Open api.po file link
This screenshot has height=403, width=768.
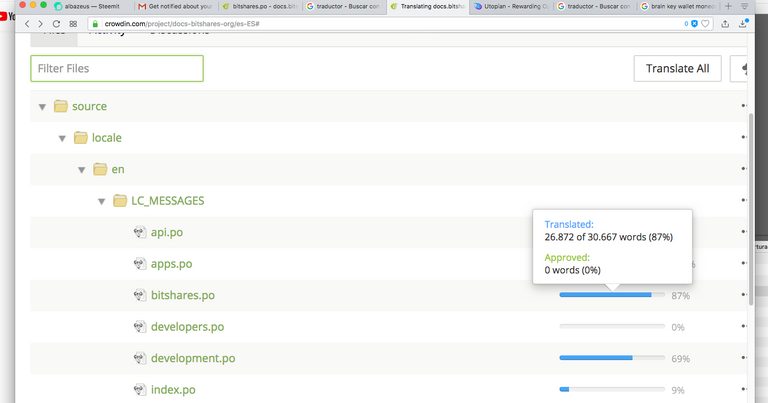point(167,232)
